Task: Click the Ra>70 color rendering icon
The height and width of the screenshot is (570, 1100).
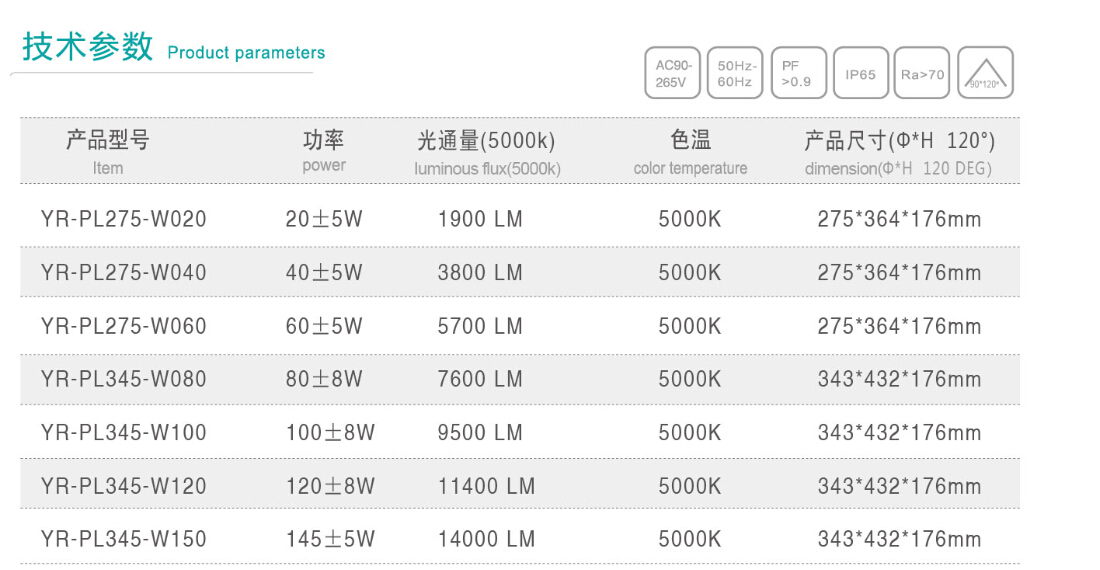Action: click(x=922, y=73)
